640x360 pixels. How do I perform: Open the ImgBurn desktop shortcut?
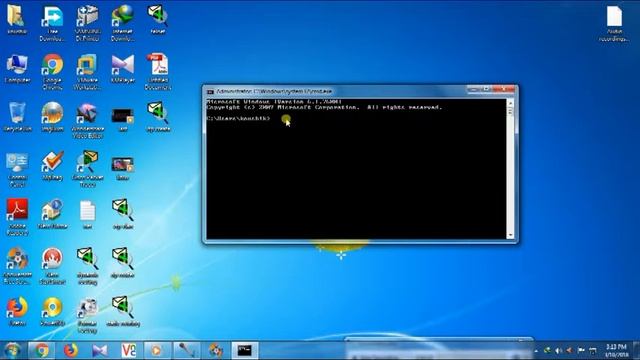pos(52,118)
